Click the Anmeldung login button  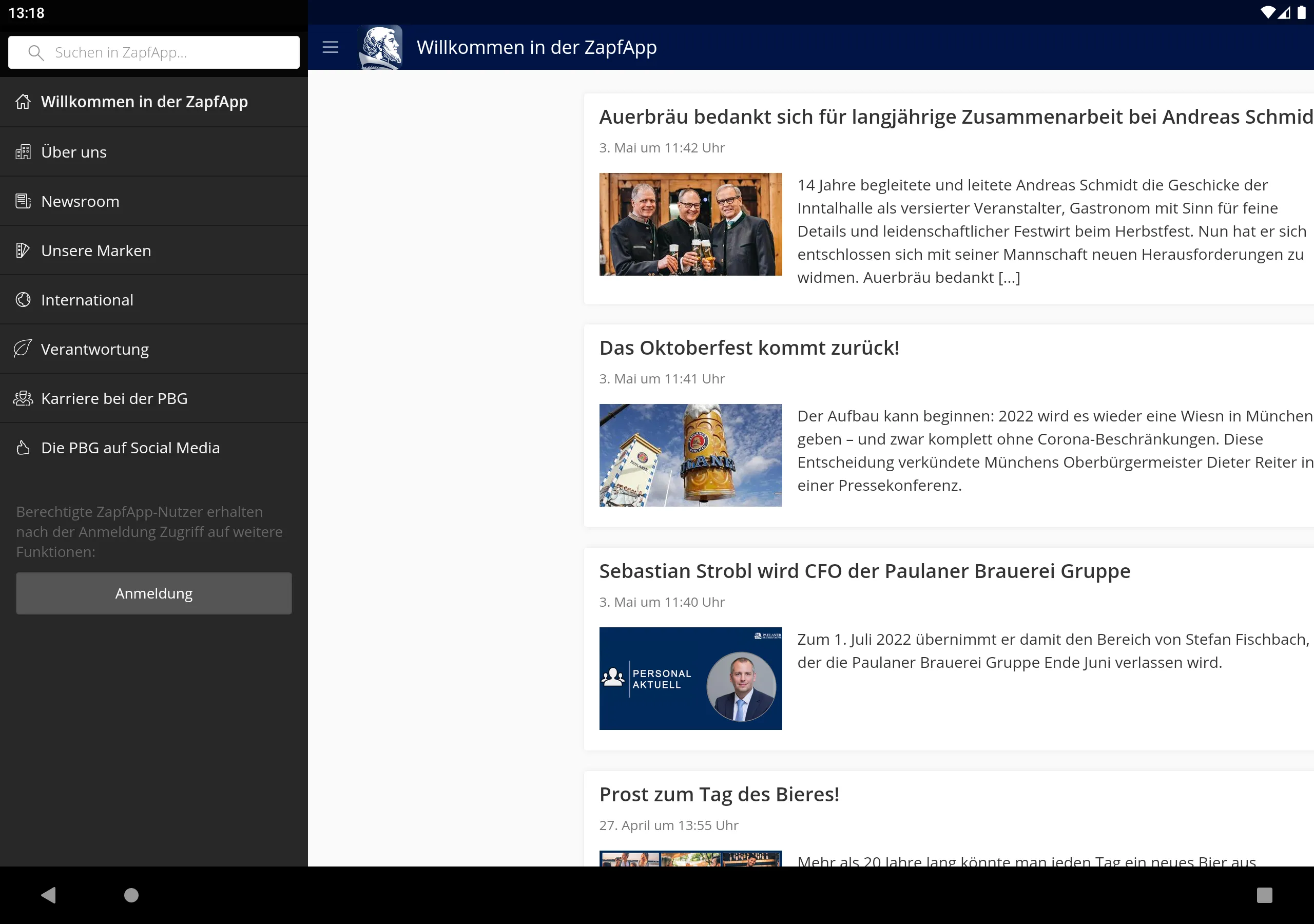coord(153,592)
